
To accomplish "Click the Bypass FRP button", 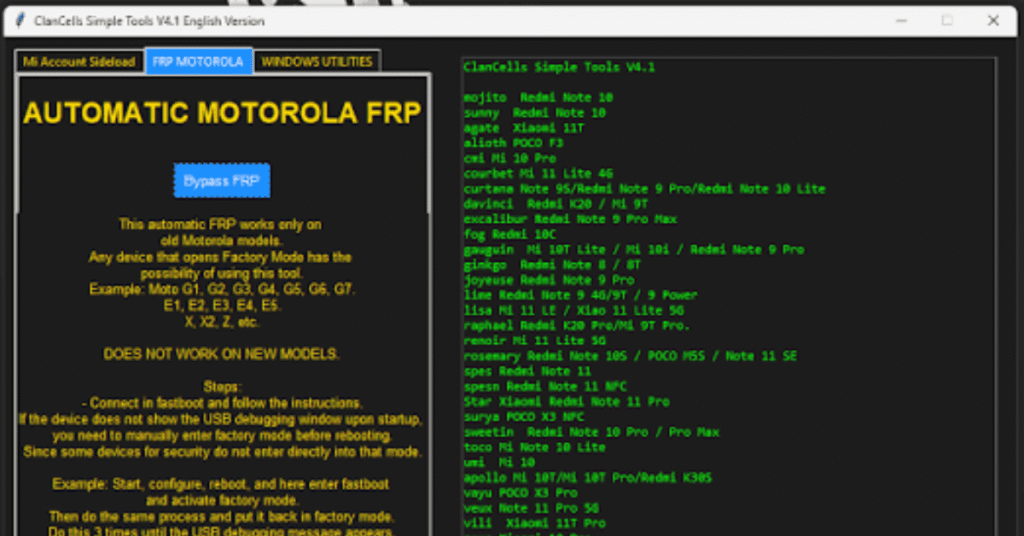I will (222, 181).
